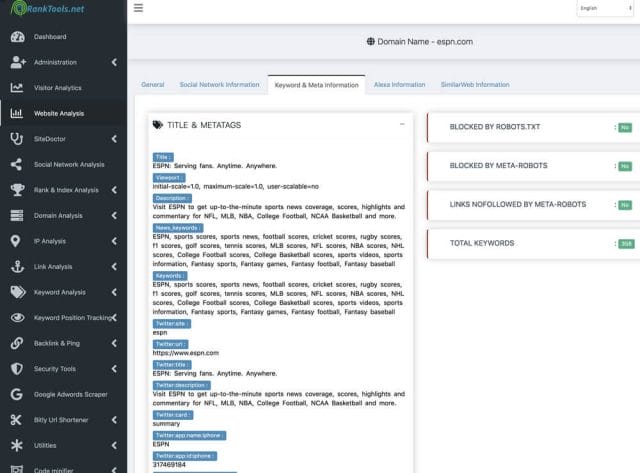Switch to the Social Network Information tab
The image size is (640, 473).
[219, 85]
